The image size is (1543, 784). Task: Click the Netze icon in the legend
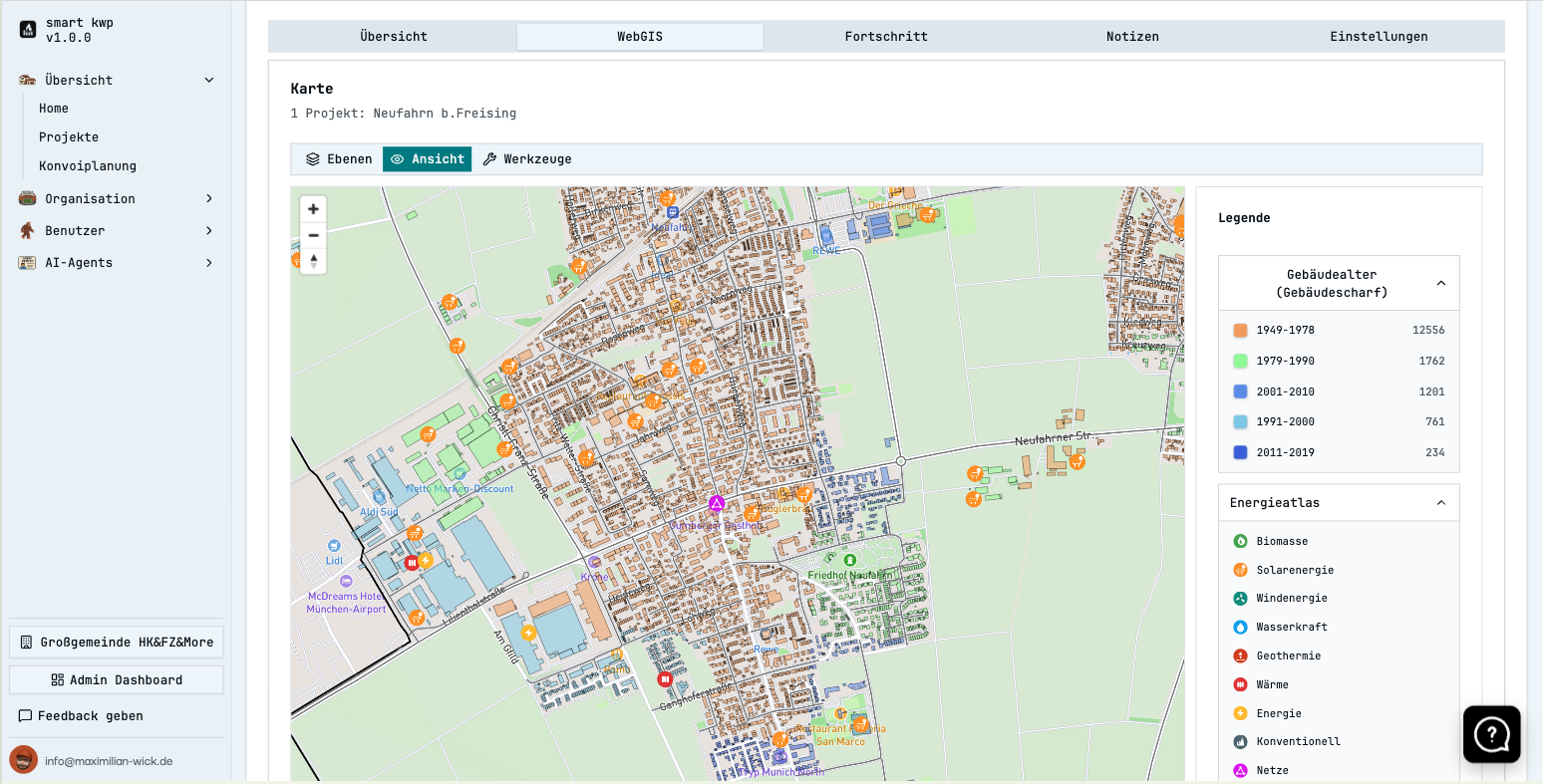tap(1239, 769)
